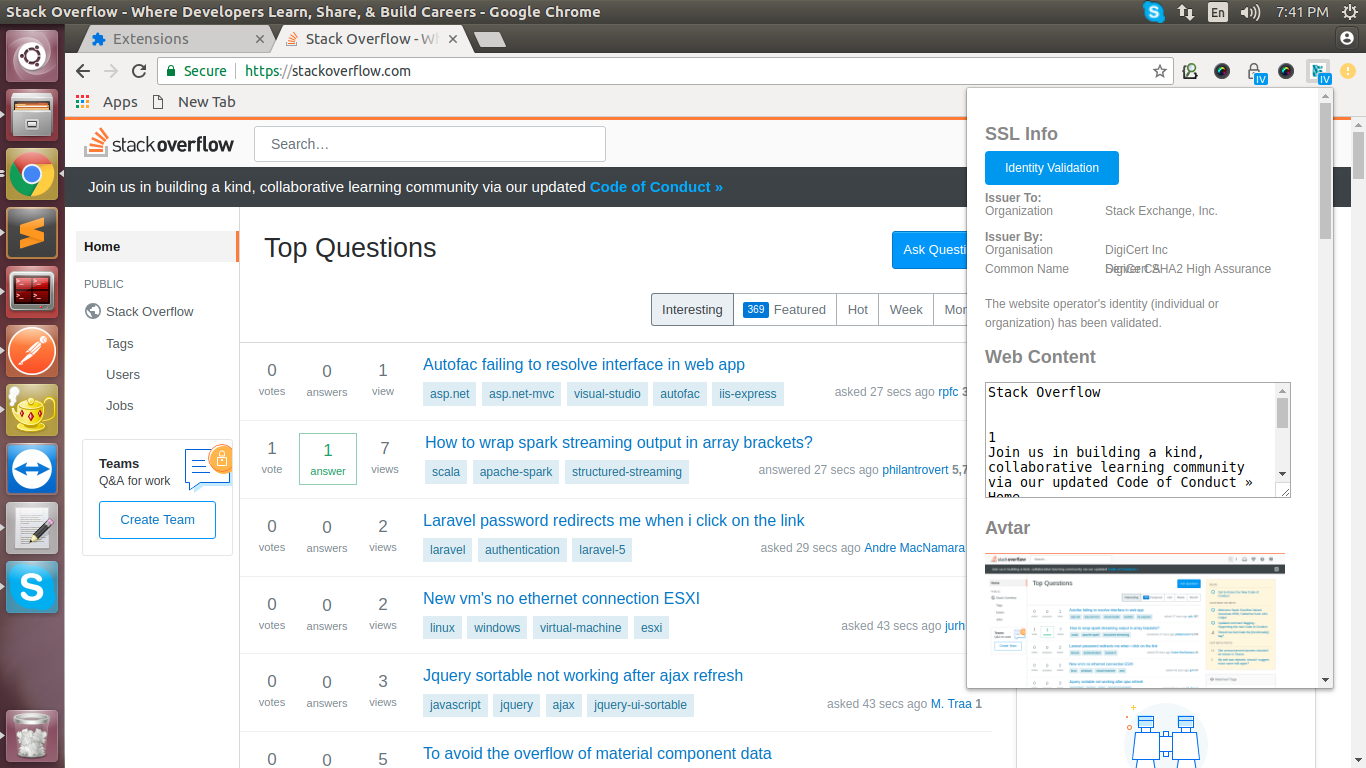The width and height of the screenshot is (1366, 768).
Task: Open the Chrome user profile icon
Action: pos(1346,37)
